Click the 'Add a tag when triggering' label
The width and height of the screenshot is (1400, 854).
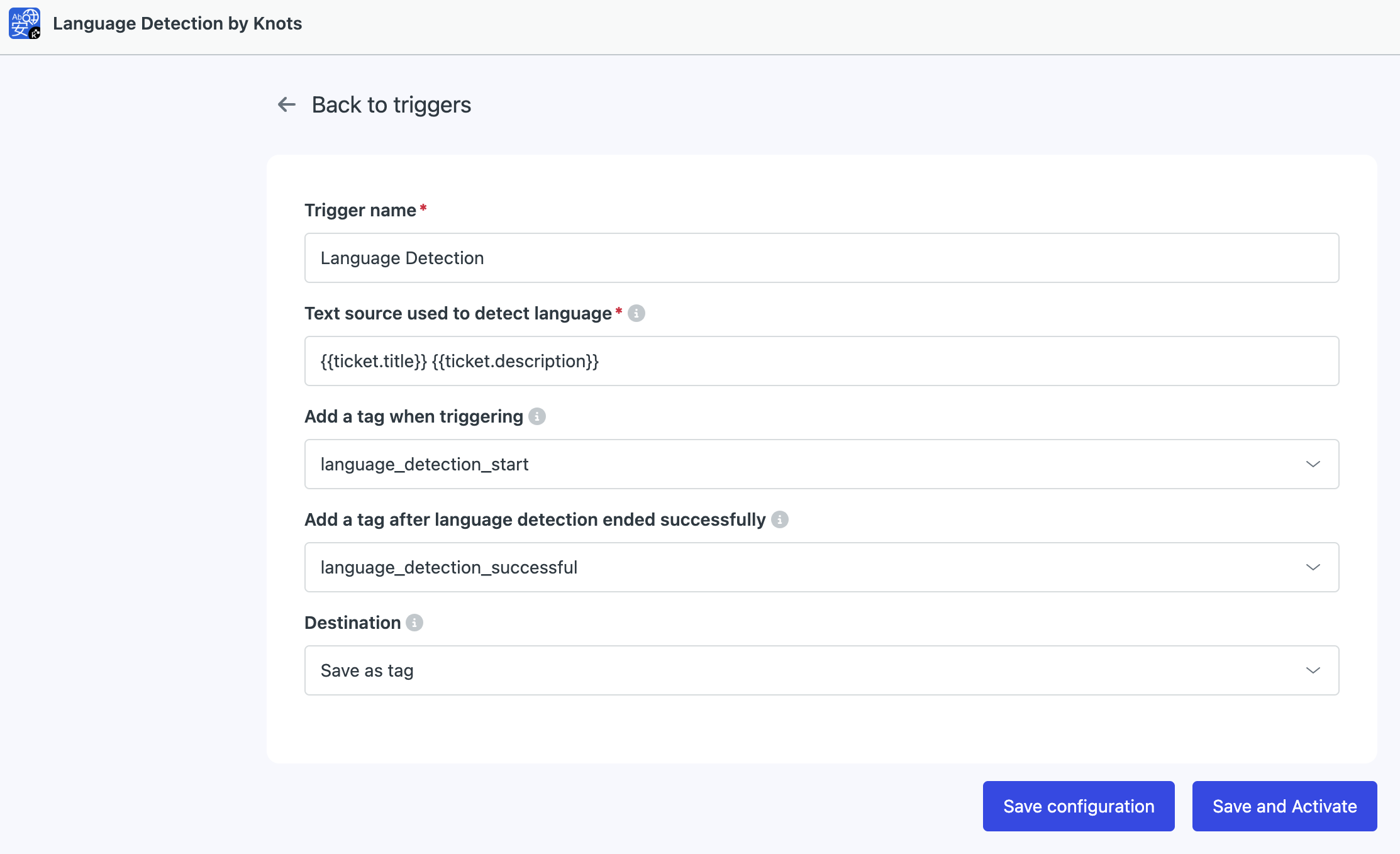click(x=414, y=416)
